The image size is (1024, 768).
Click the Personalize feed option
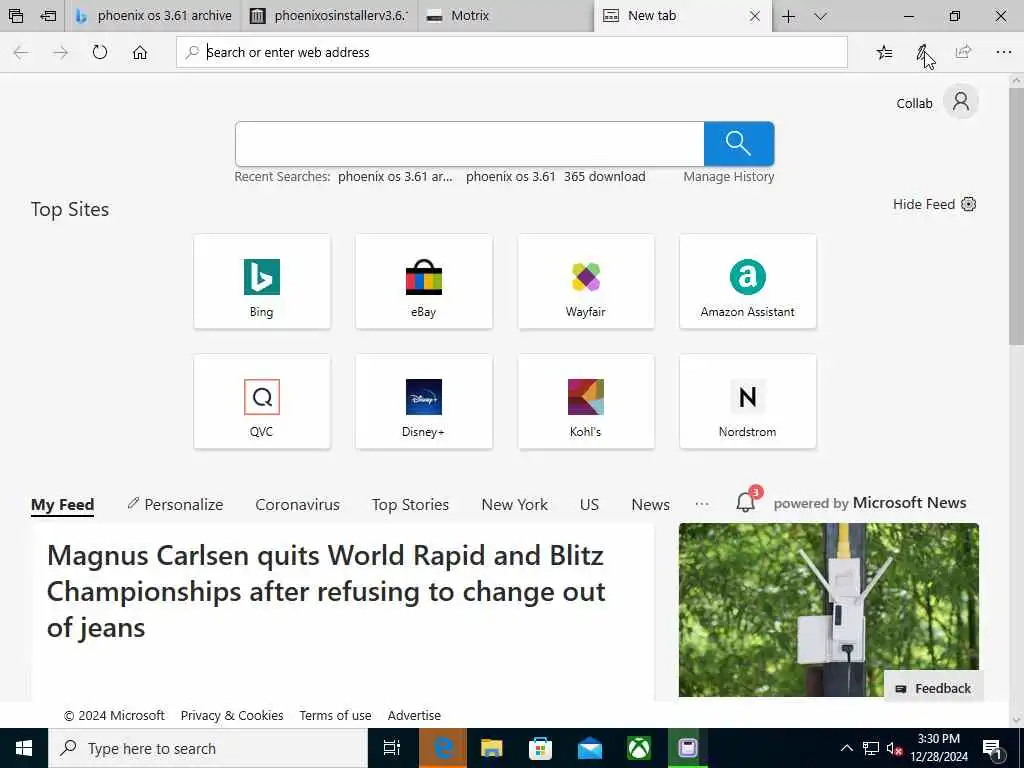click(x=175, y=505)
